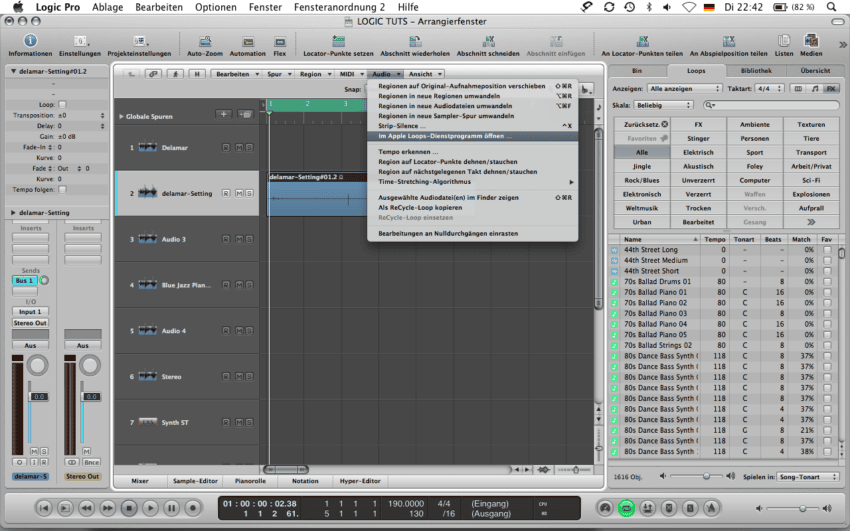Add a new track with plus button
The height and width of the screenshot is (531, 850).
point(223,114)
